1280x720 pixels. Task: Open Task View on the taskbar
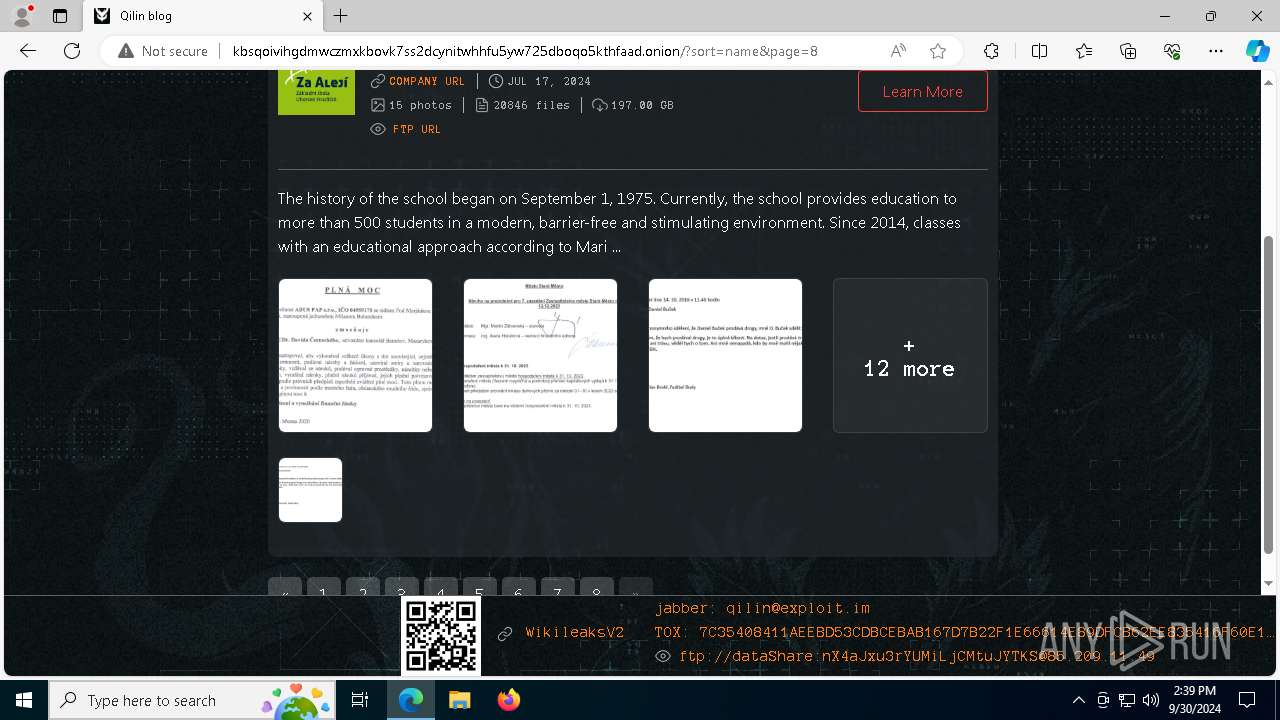click(x=360, y=700)
